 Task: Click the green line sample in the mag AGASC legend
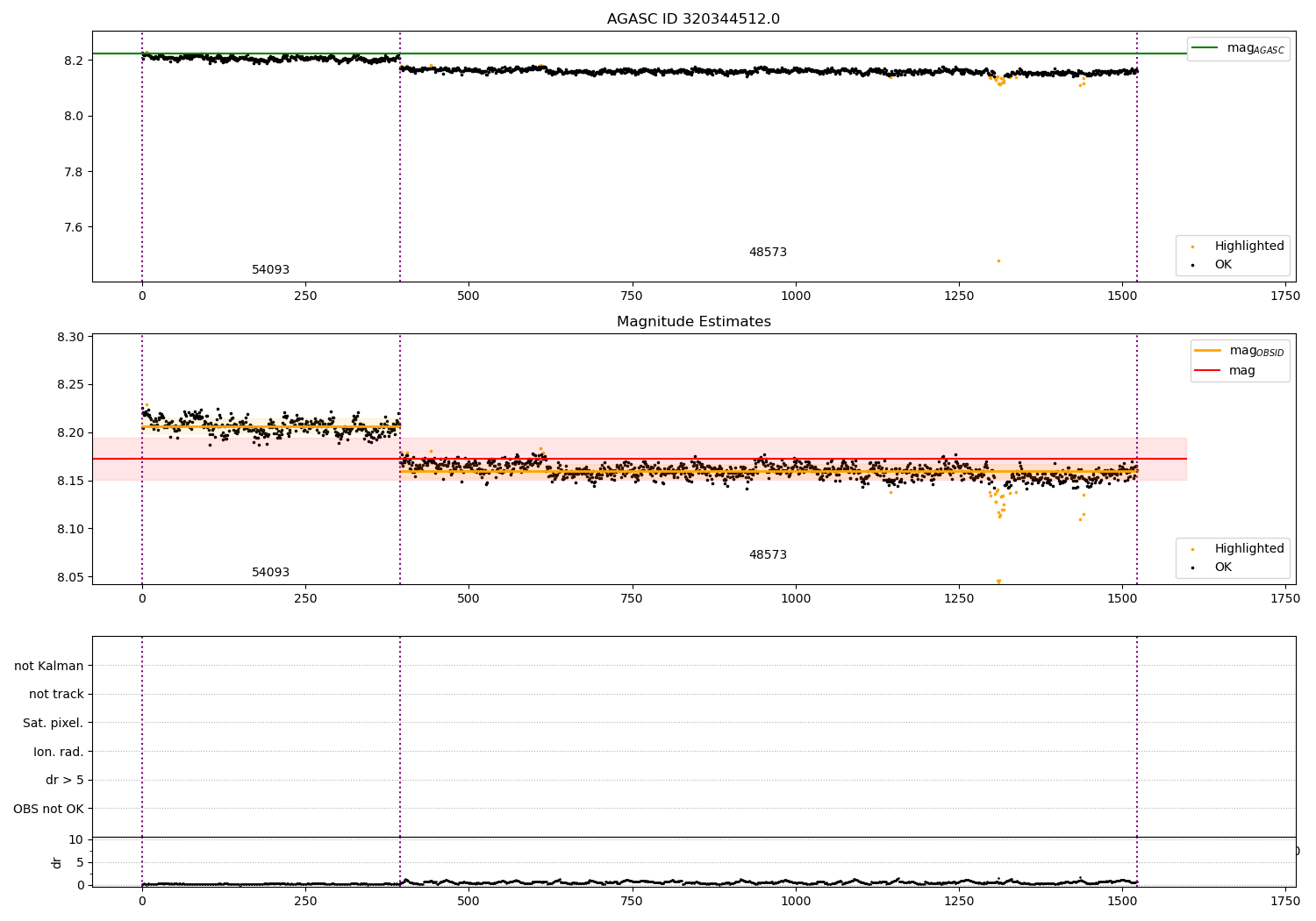(x=1205, y=48)
